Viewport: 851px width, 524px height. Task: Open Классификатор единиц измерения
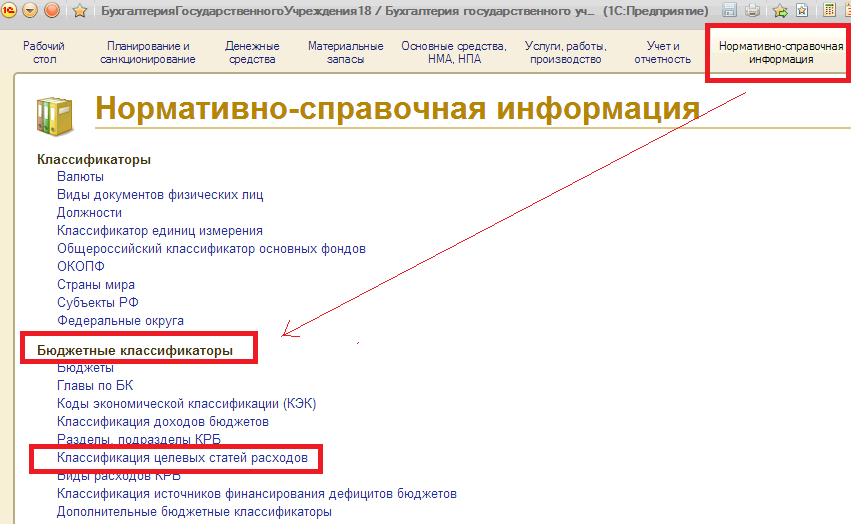[x=160, y=230]
